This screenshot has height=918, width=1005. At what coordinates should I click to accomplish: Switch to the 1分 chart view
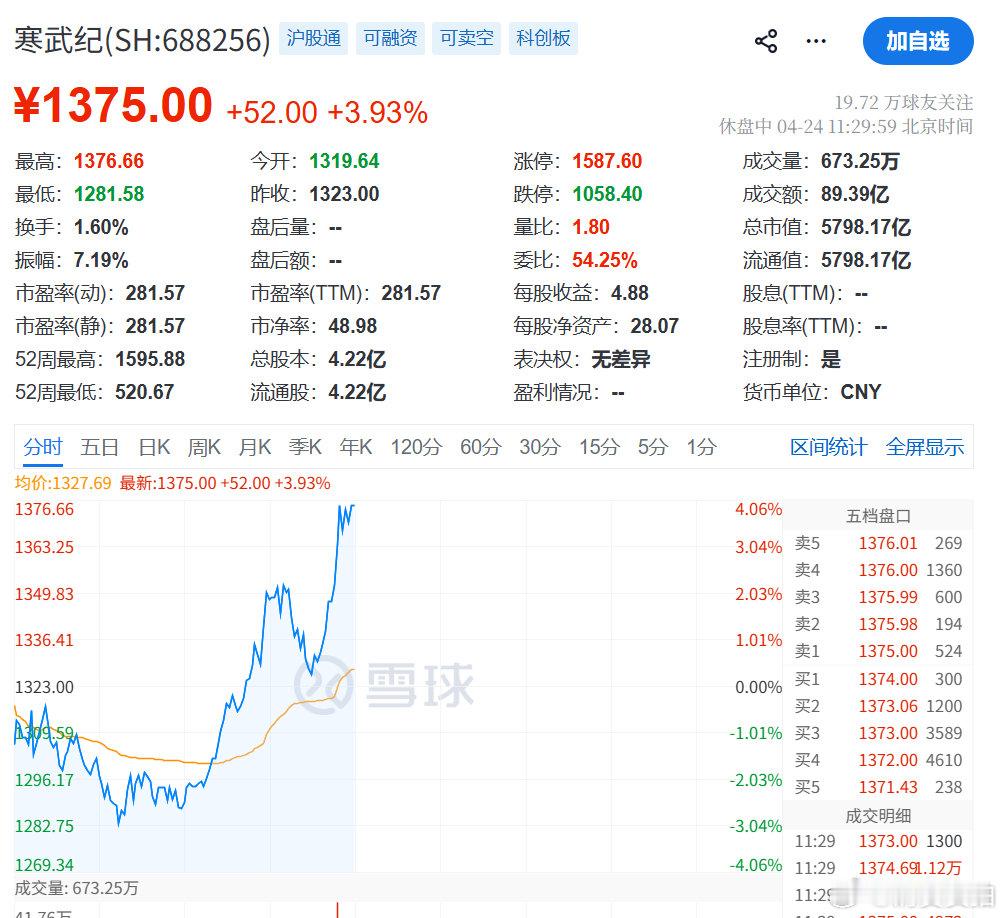[x=701, y=448]
